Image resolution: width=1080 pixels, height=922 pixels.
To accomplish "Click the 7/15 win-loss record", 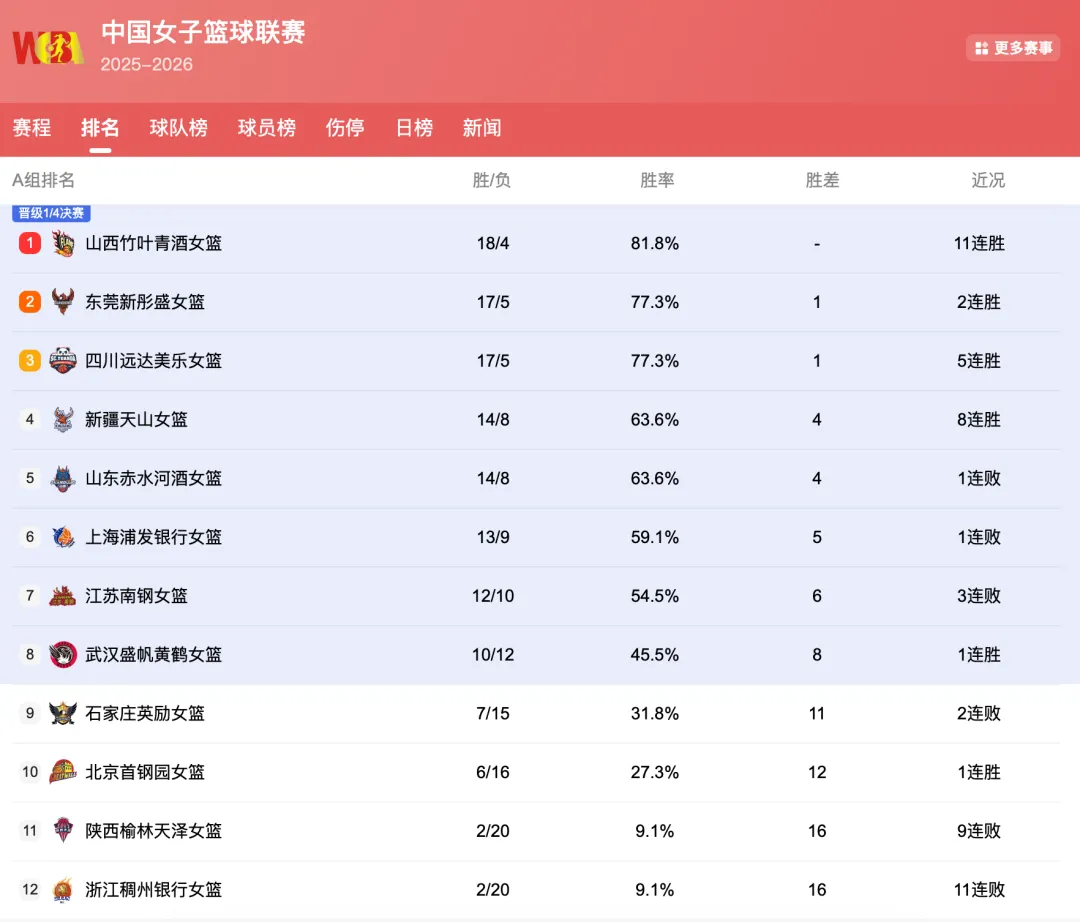I will [493, 713].
